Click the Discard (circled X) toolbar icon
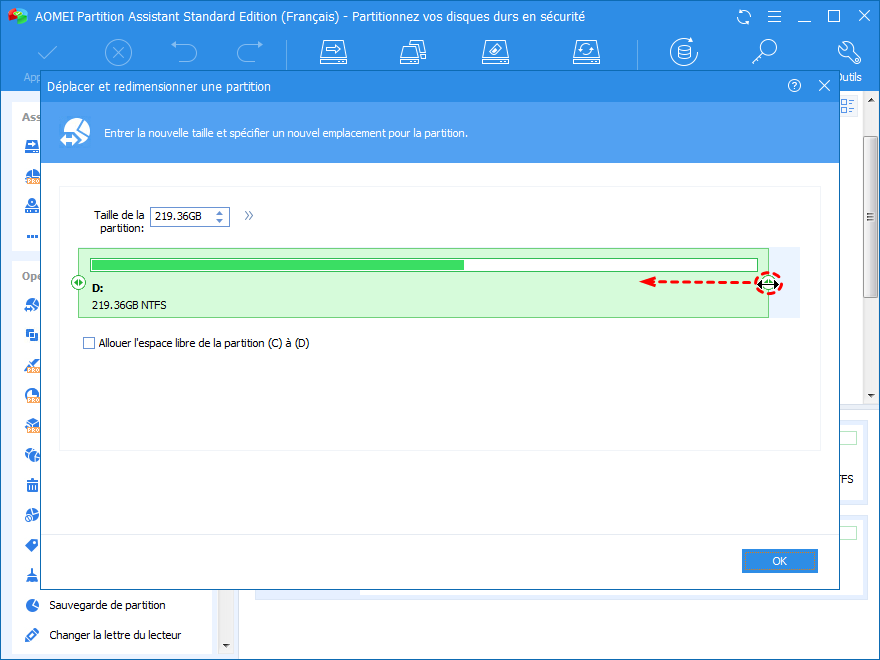The height and width of the screenshot is (660, 880). [118, 52]
